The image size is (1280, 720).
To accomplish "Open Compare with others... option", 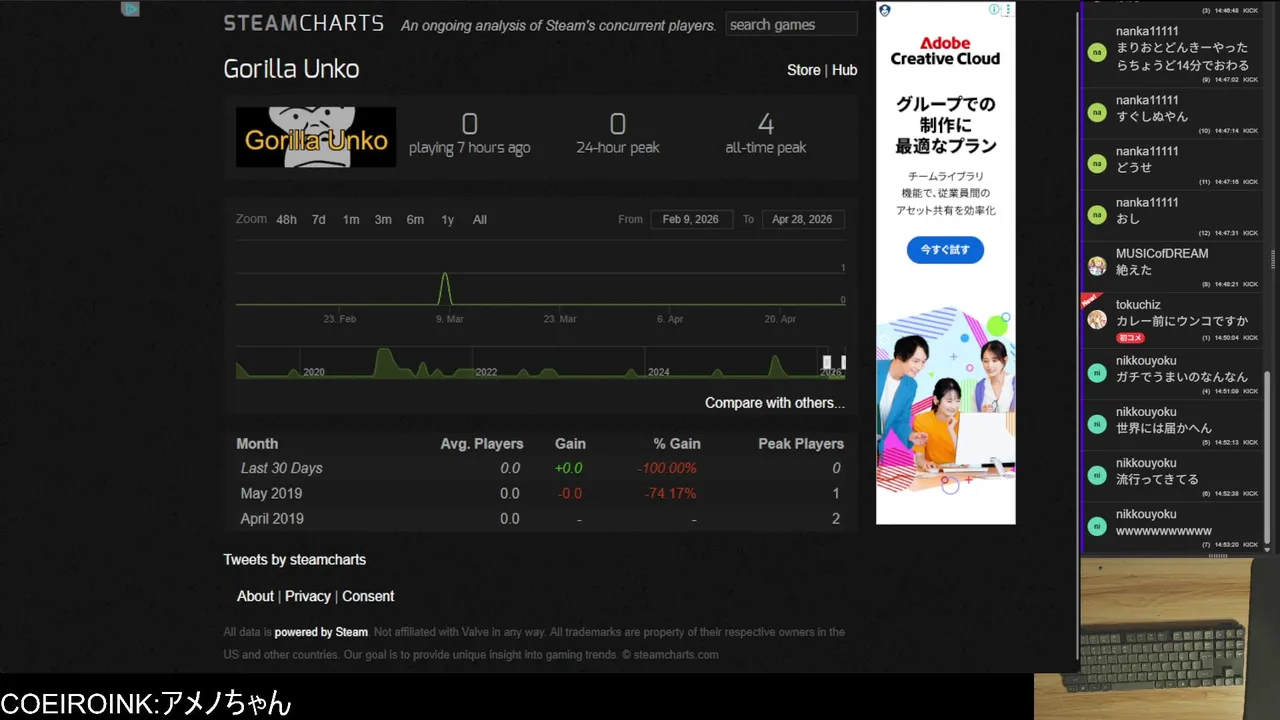I will pyautogui.click(x=775, y=403).
